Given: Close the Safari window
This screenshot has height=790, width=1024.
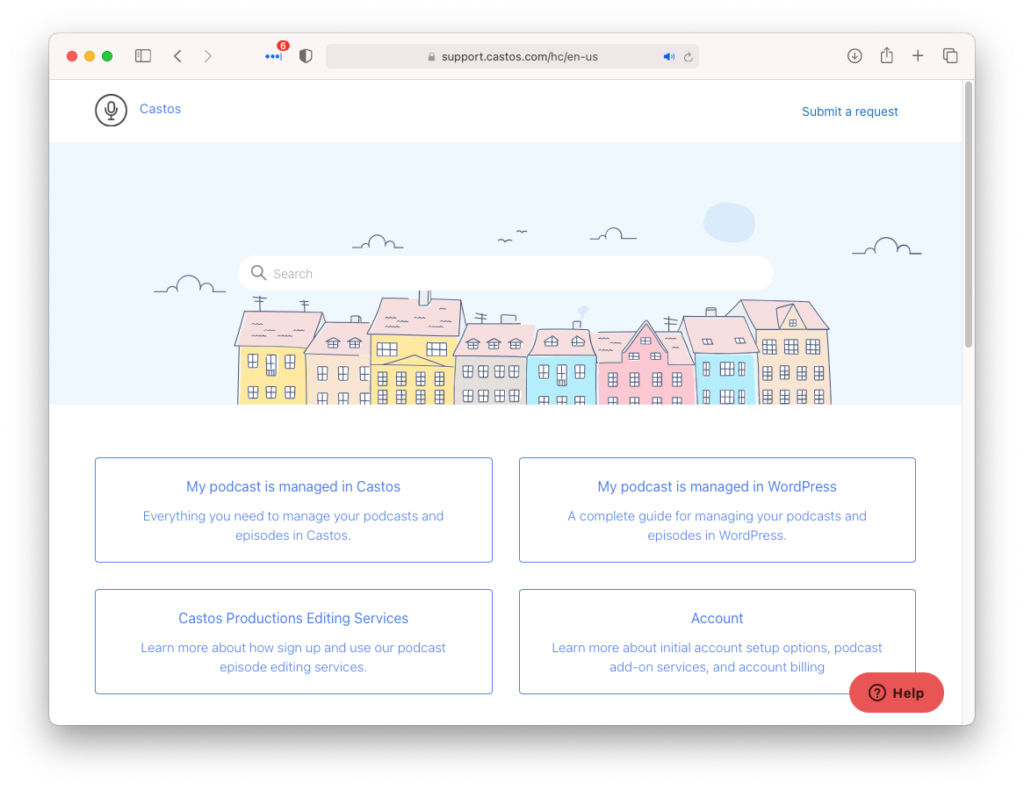Looking at the screenshot, I should click(x=72, y=56).
